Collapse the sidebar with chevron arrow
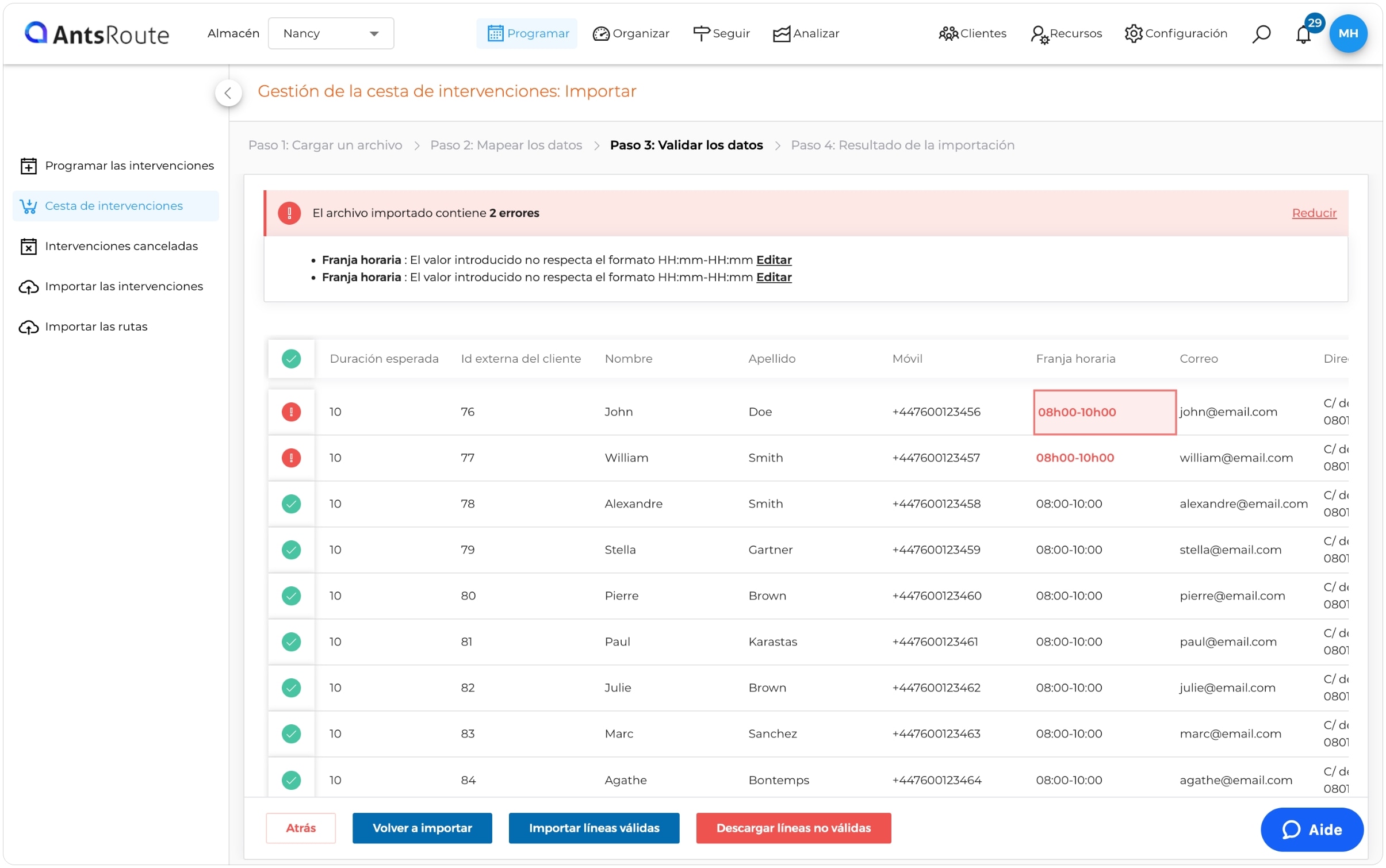 228,93
